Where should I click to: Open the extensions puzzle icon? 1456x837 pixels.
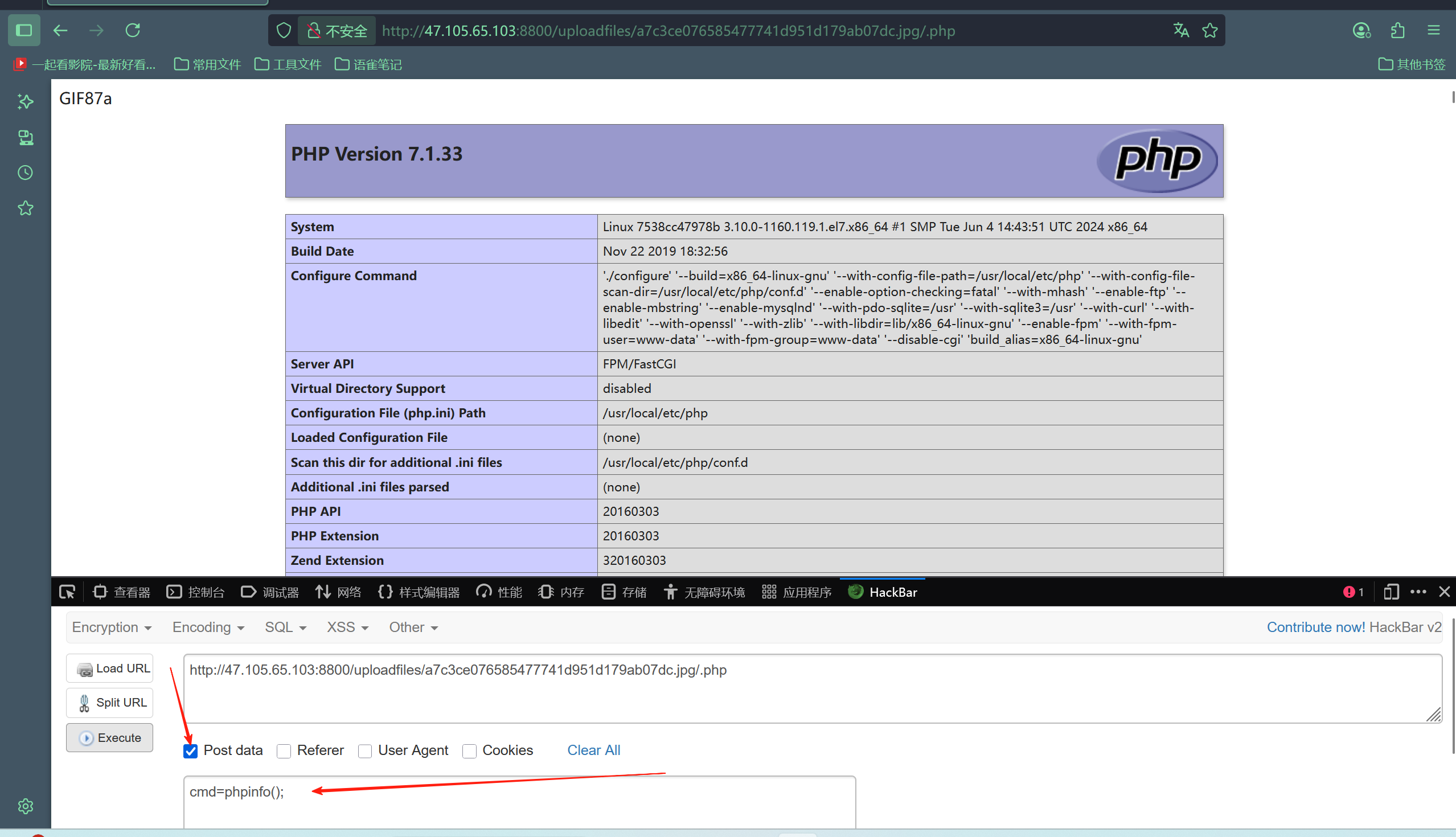1398,30
